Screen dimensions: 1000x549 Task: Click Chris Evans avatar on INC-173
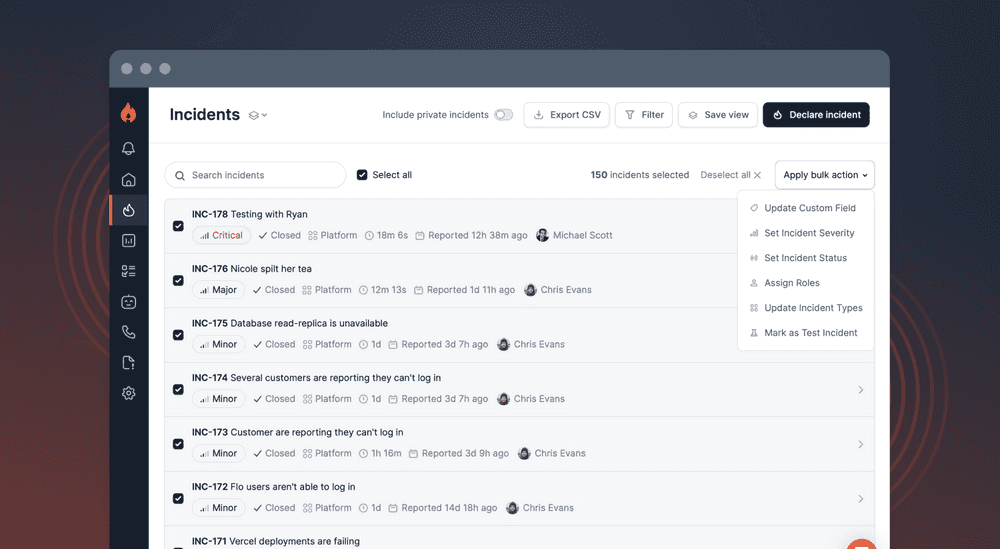pos(524,453)
